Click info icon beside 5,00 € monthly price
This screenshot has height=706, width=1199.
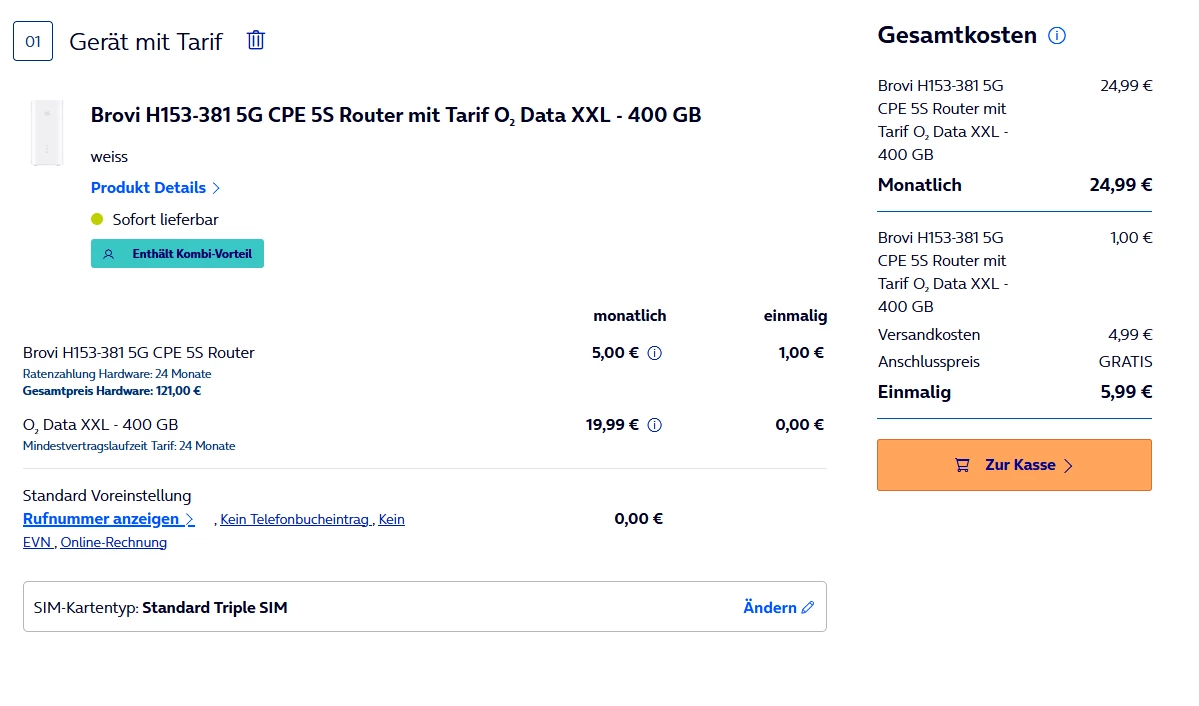655,353
